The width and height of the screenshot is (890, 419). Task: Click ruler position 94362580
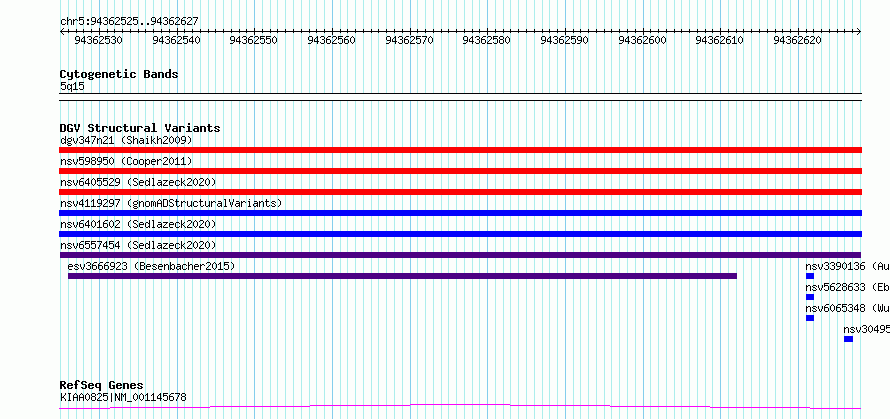pyautogui.click(x=487, y=40)
